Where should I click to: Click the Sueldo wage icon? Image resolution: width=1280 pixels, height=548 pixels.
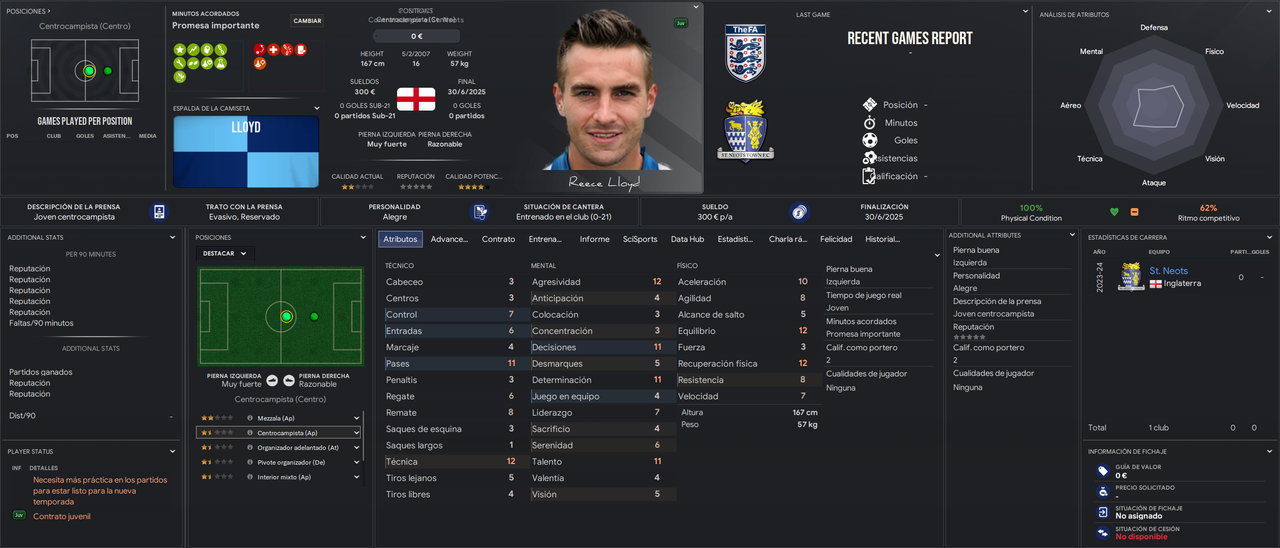(798, 212)
